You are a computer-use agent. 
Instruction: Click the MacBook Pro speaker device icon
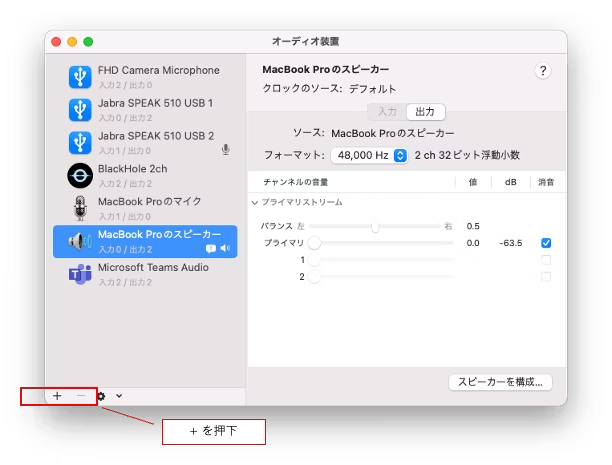coord(80,242)
